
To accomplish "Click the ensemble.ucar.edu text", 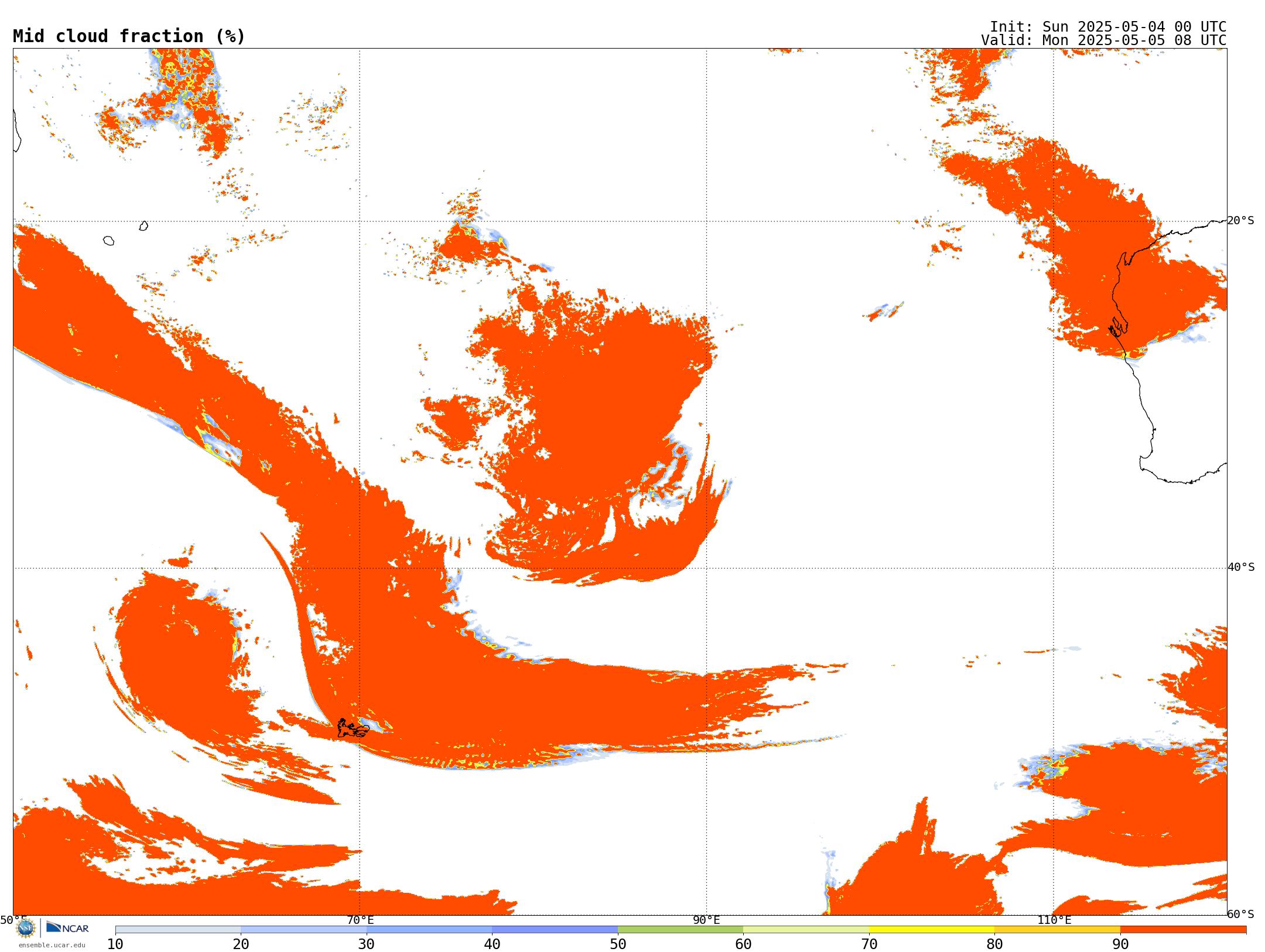I will (52, 945).
